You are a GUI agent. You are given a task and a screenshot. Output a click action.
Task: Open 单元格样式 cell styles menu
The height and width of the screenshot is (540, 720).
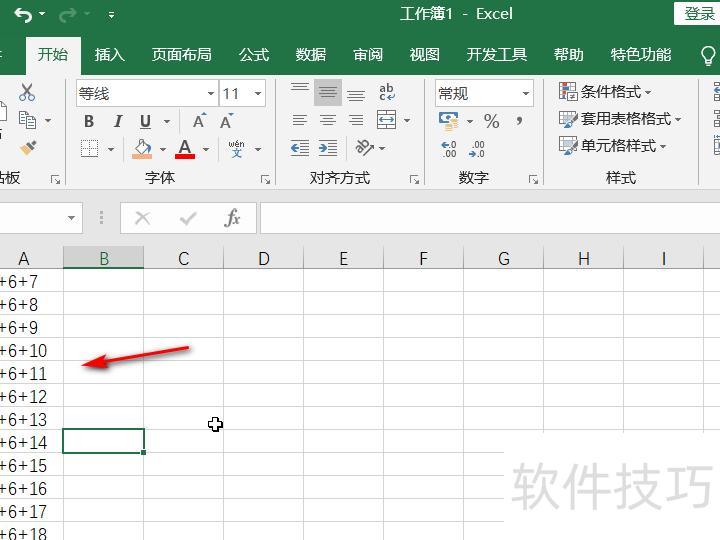[x=613, y=146]
